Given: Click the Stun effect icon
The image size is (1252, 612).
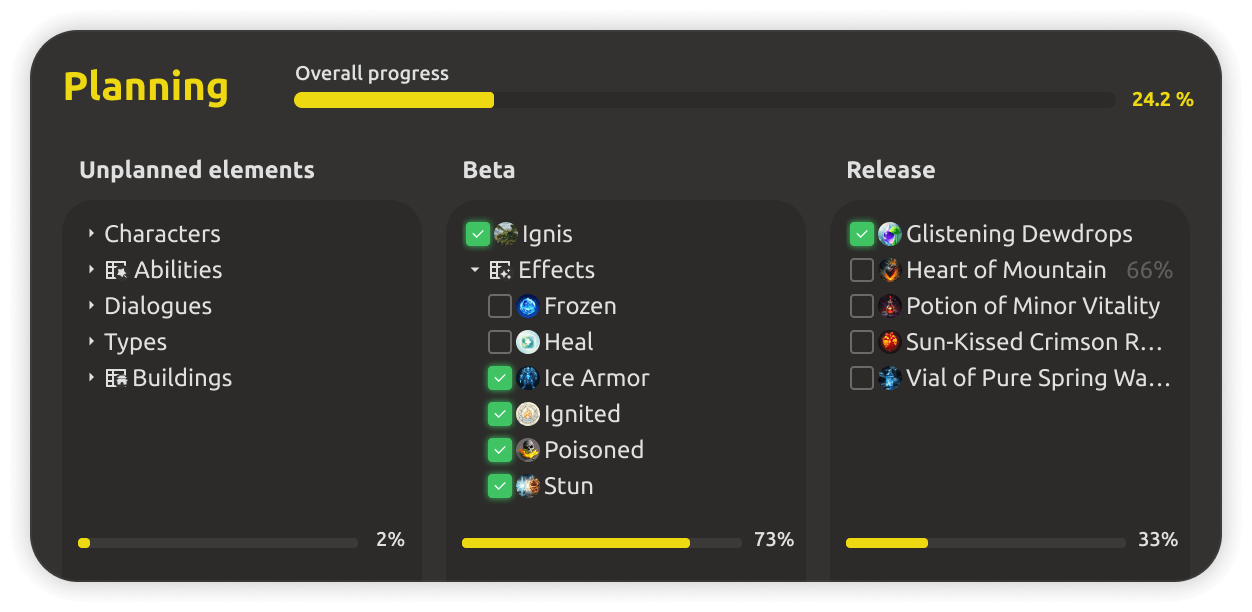Looking at the screenshot, I should click(528, 486).
